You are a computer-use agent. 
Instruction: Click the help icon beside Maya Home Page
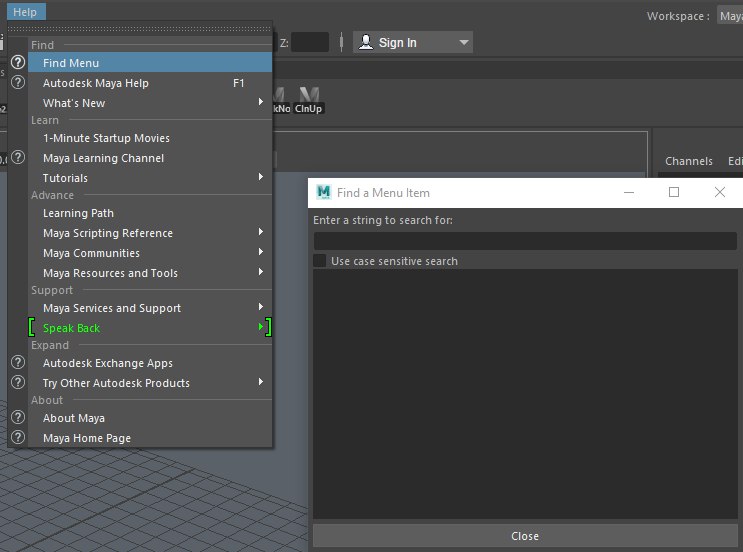point(18,437)
